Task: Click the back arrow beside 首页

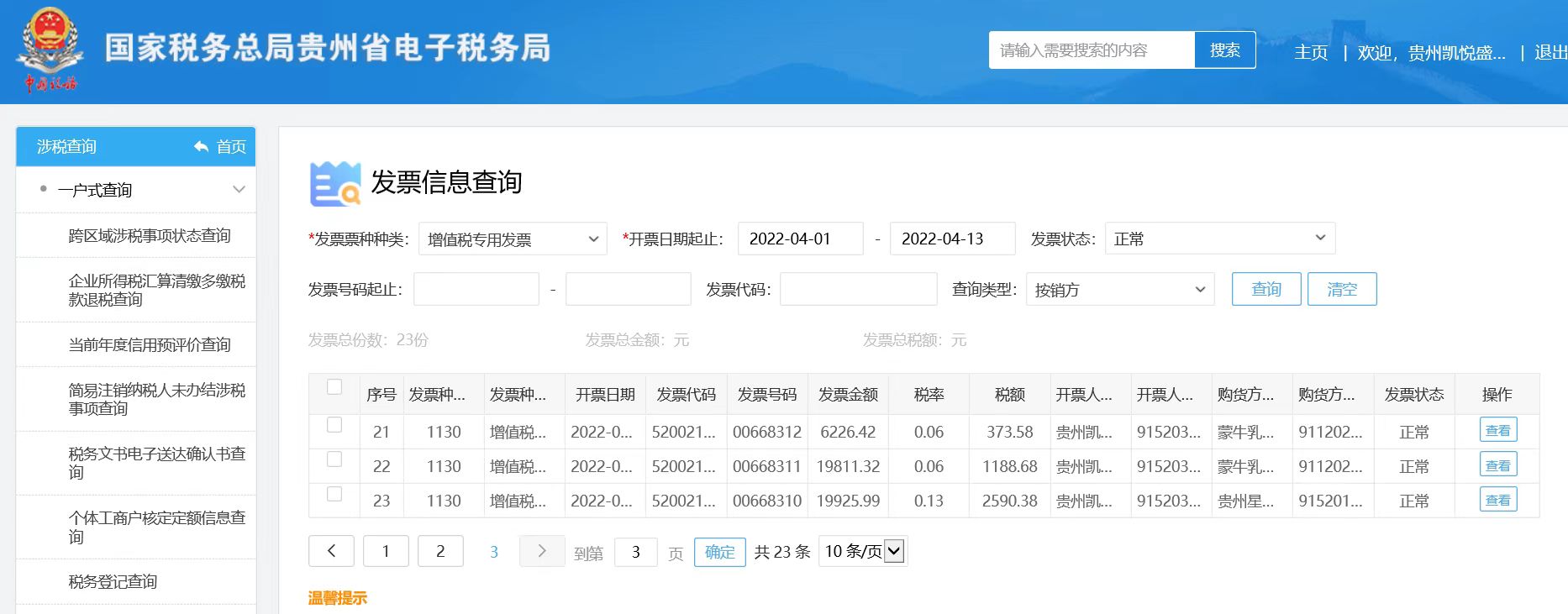Action: 201,147
